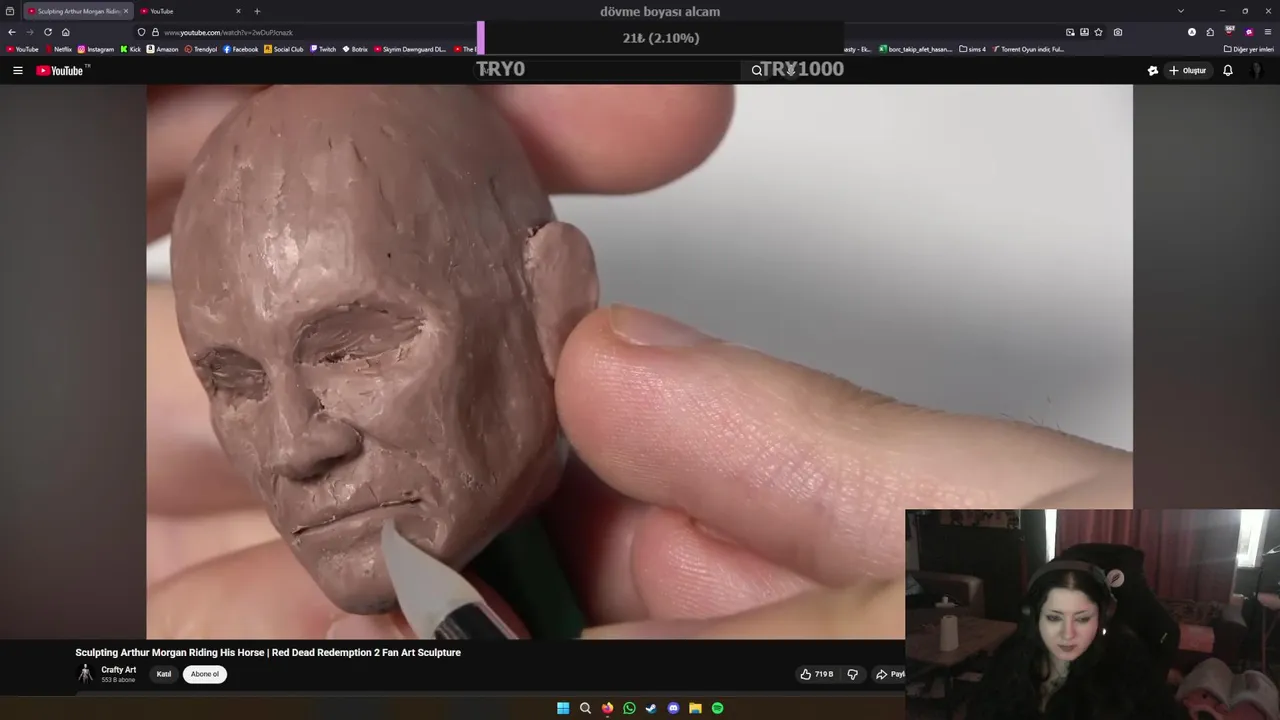Open the tab list dropdown chevron

1181,11
